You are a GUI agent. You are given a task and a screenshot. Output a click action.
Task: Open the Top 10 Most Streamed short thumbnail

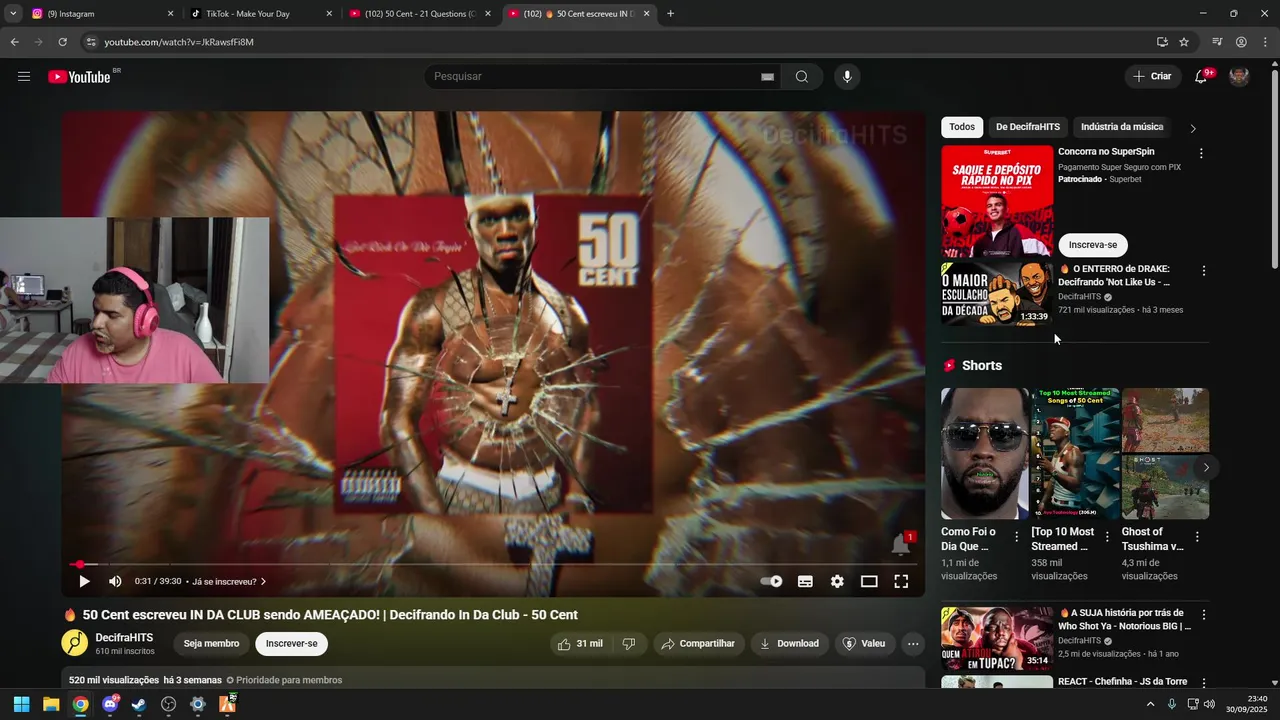tap(1075, 454)
